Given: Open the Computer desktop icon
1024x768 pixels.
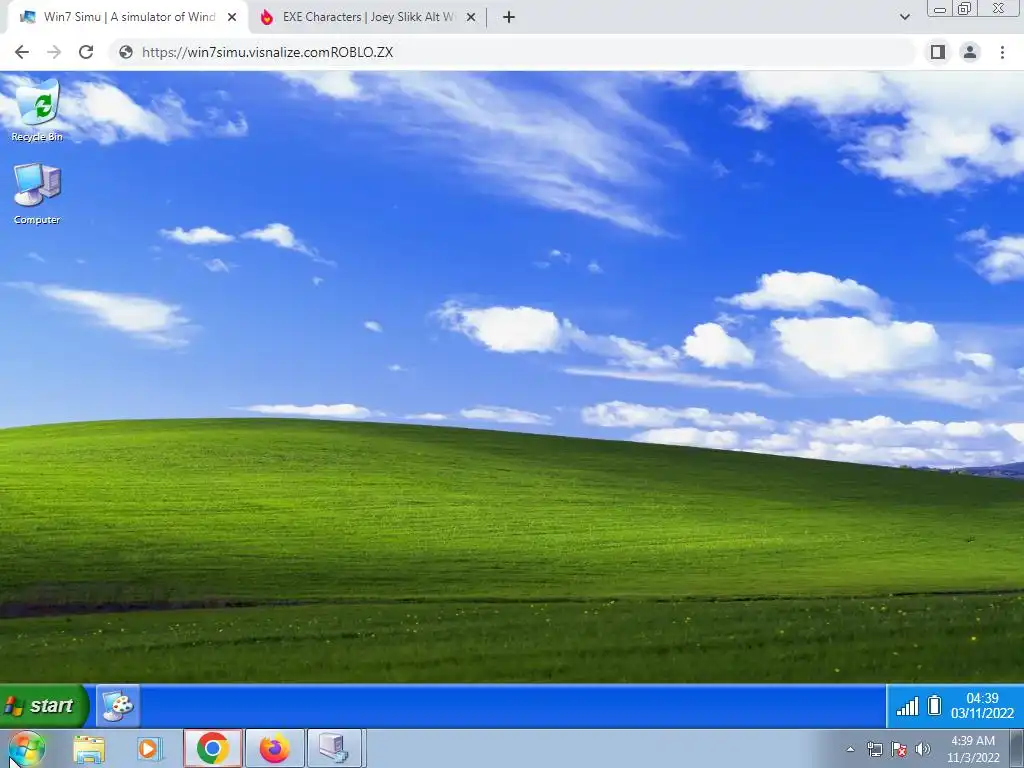Looking at the screenshot, I should (x=37, y=193).
